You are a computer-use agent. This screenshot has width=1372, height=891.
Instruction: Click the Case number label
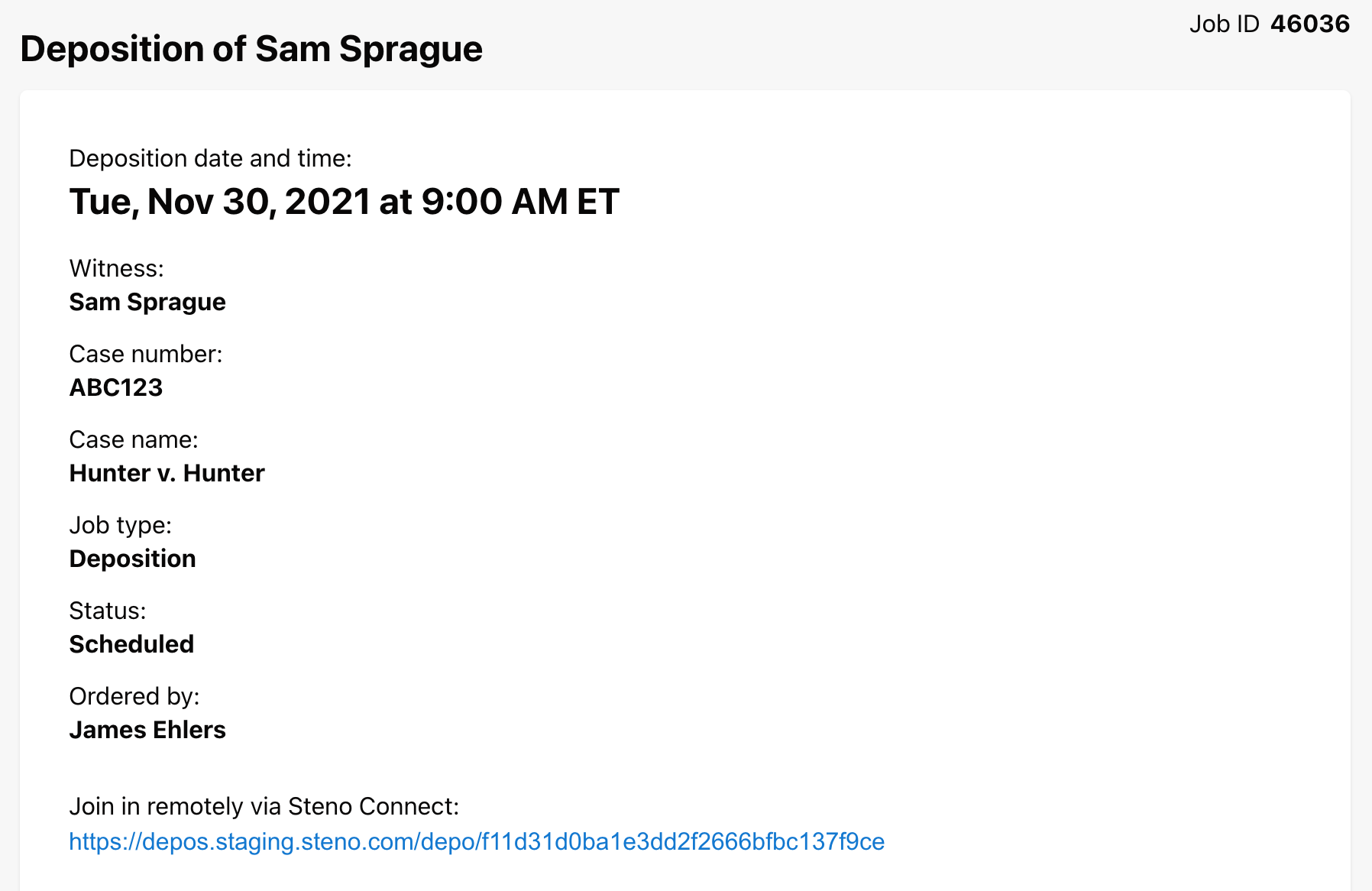(x=146, y=354)
